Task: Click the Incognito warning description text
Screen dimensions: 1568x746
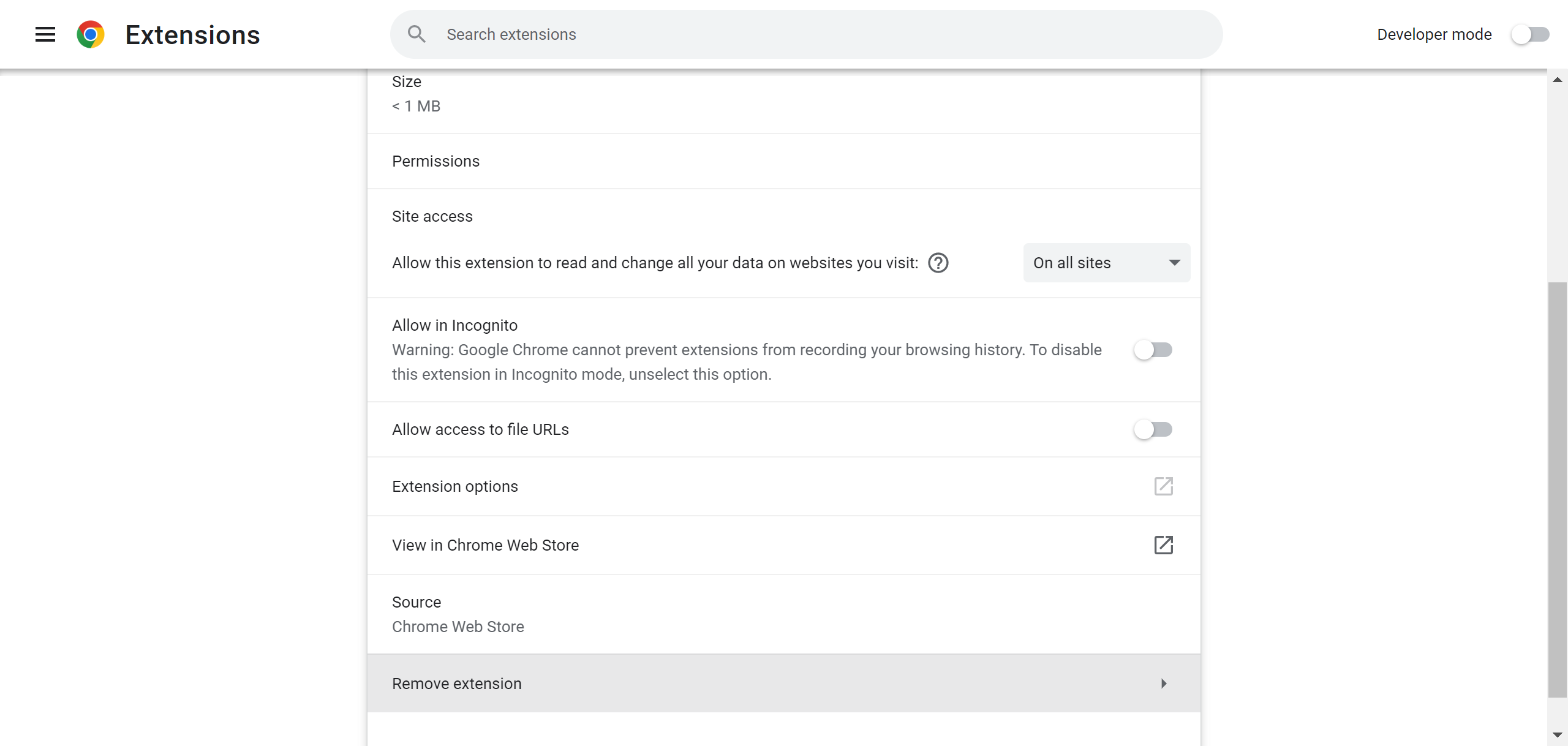Action: 747,362
